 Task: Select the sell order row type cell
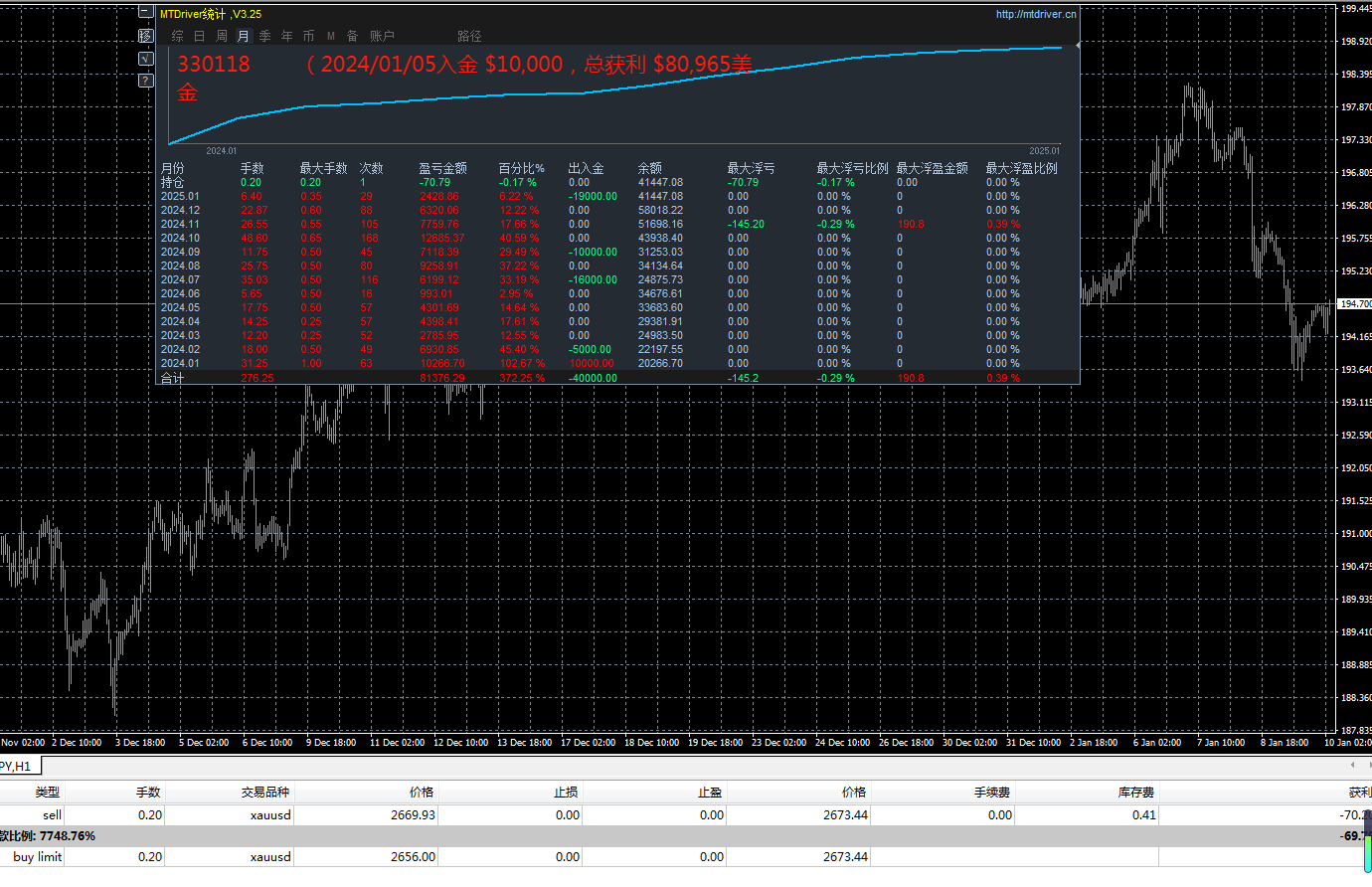52,814
